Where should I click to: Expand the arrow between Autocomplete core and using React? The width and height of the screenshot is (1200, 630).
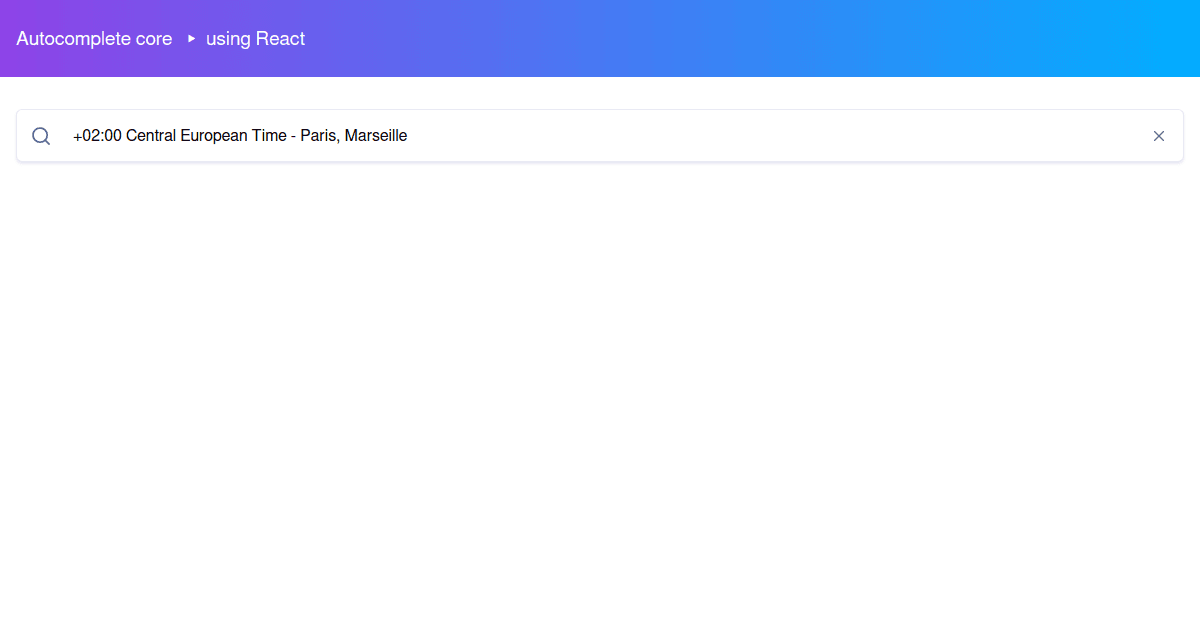(x=190, y=39)
